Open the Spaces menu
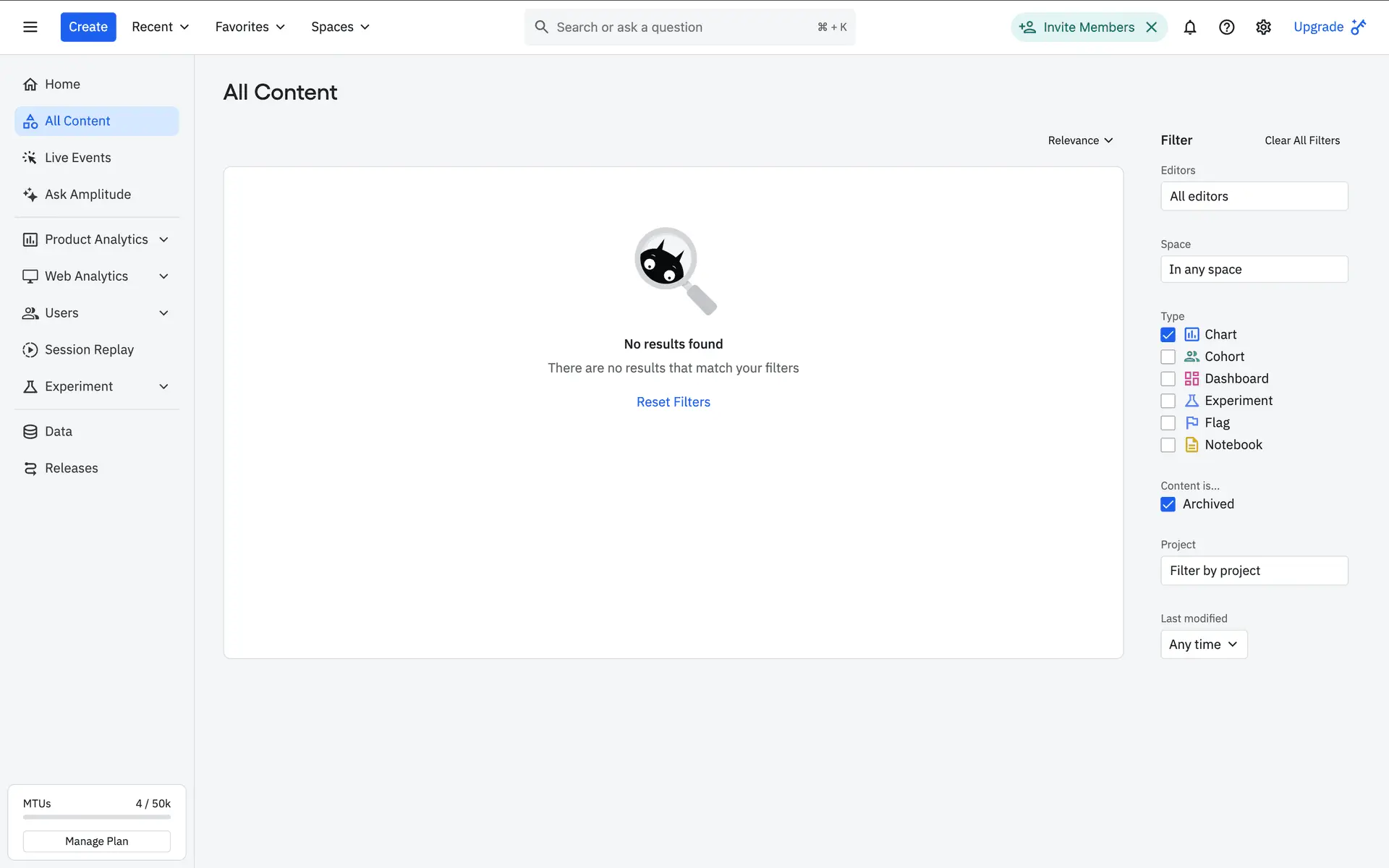The height and width of the screenshot is (868, 1389). click(340, 27)
